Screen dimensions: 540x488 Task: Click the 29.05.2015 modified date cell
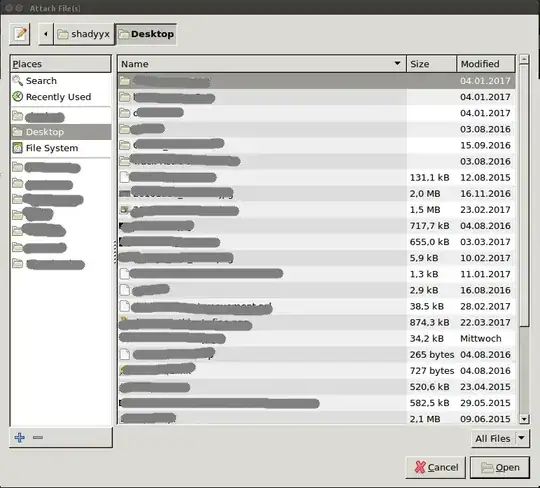point(485,403)
